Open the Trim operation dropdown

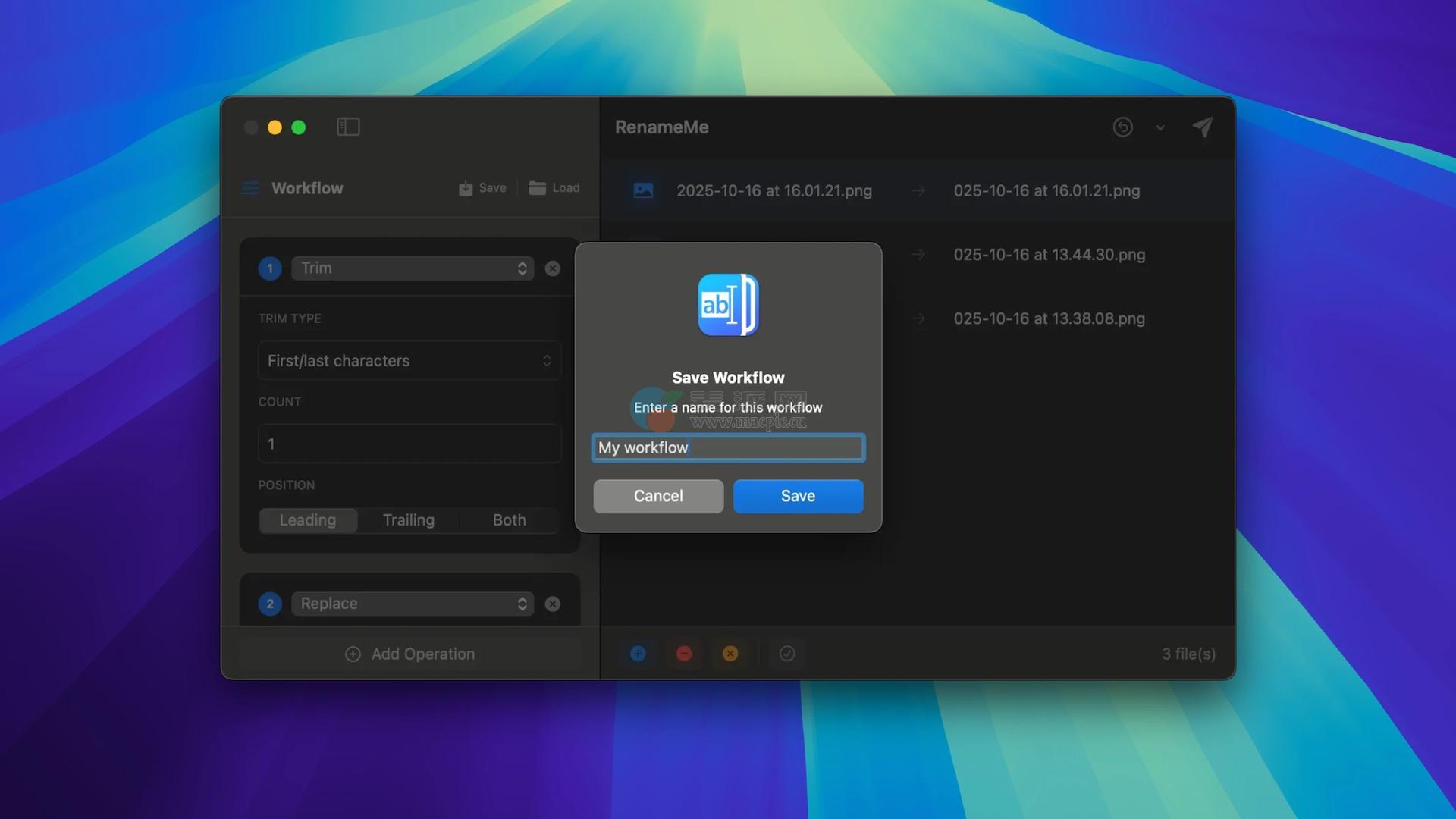click(413, 268)
